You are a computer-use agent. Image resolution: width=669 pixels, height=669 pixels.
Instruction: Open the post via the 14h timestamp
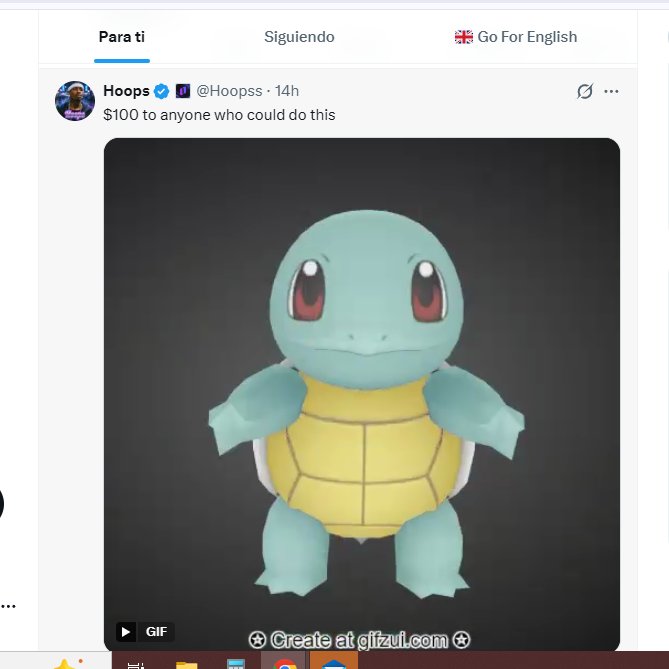click(287, 91)
